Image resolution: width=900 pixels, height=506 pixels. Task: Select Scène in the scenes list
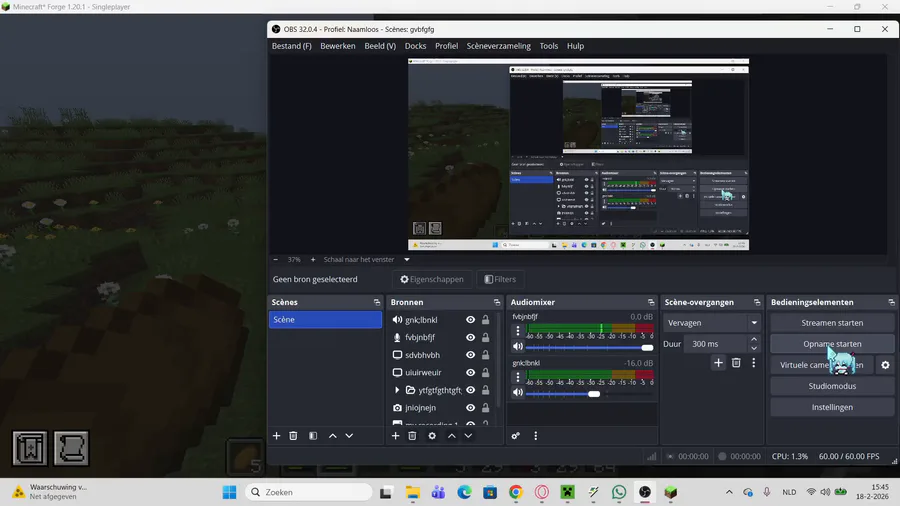click(325, 320)
